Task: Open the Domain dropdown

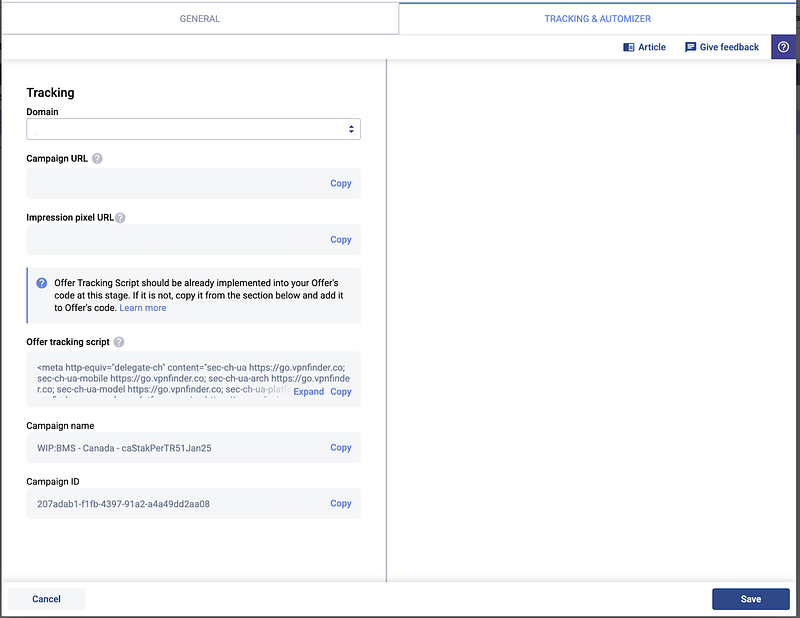Action: click(x=193, y=129)
